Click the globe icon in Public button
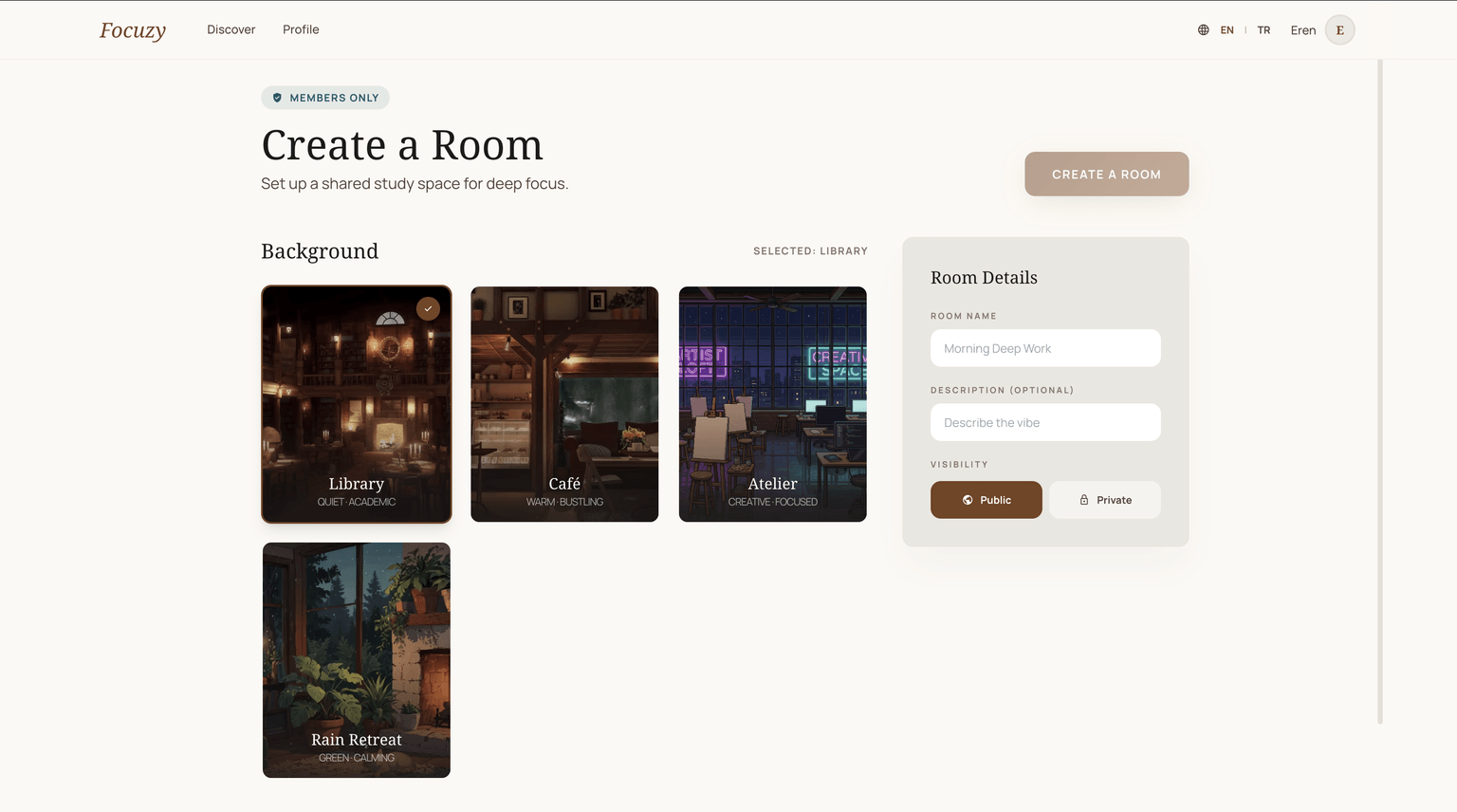The width and height of the screenshot is (1457, 812). [x=968, y=500]
